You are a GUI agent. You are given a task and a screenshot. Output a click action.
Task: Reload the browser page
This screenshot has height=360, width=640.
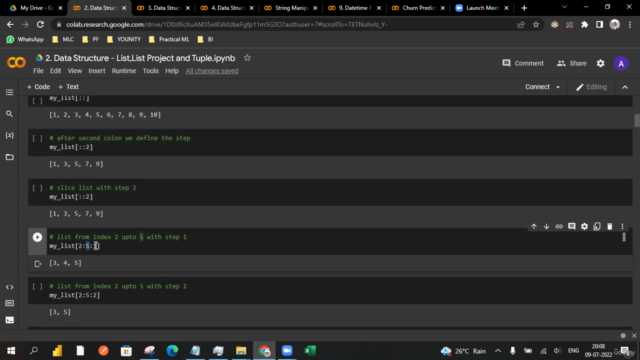40,24
